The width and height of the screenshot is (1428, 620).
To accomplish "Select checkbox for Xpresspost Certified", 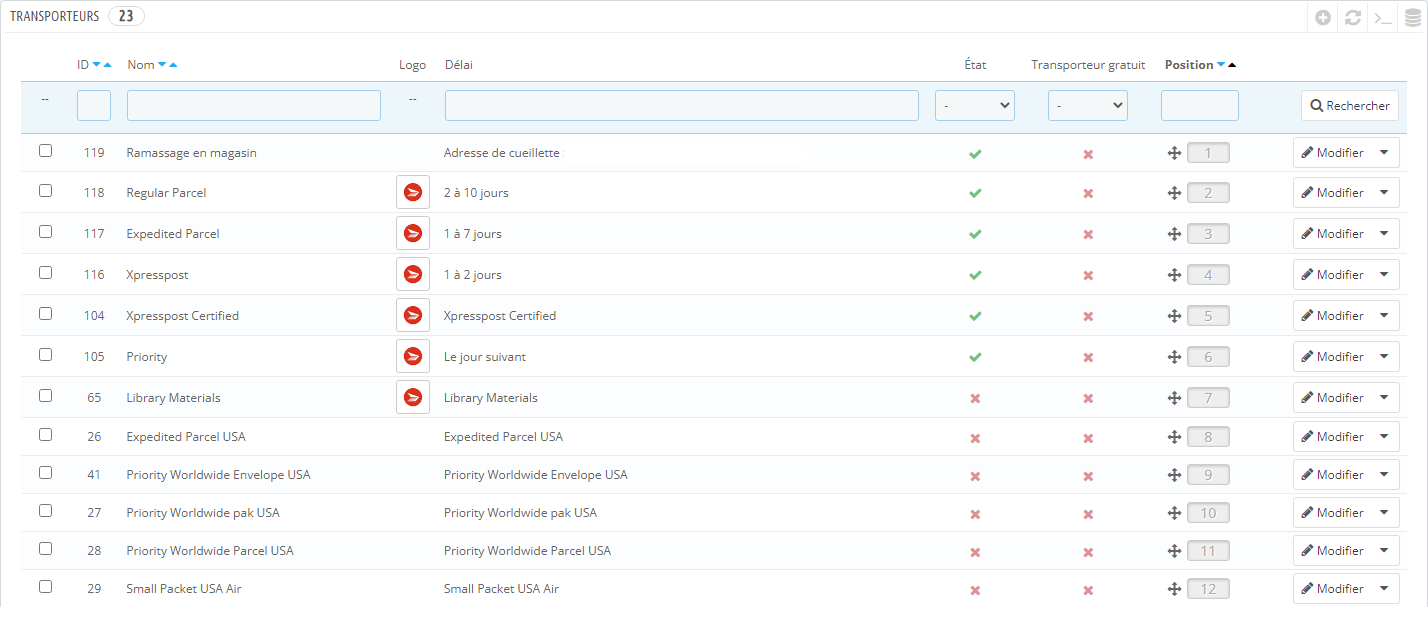I will click(45, 313).
